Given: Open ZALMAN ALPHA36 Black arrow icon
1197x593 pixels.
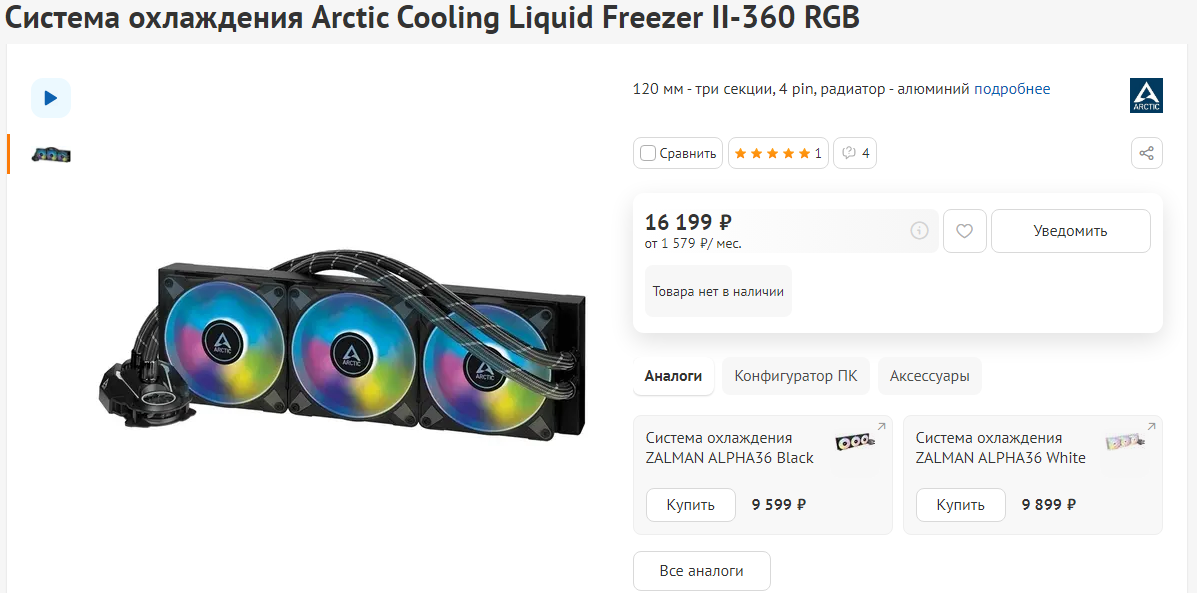Looking at the screenshot, I should (x=881, y=427).
